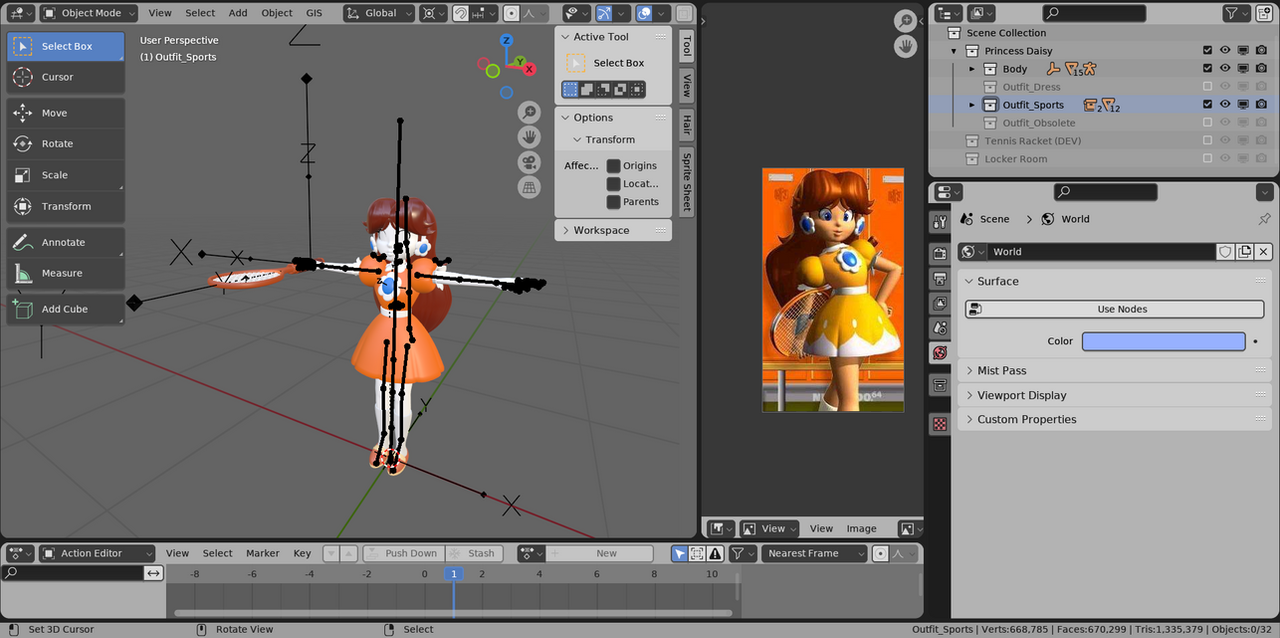Enable the Parents checkbox

point(614,202)
